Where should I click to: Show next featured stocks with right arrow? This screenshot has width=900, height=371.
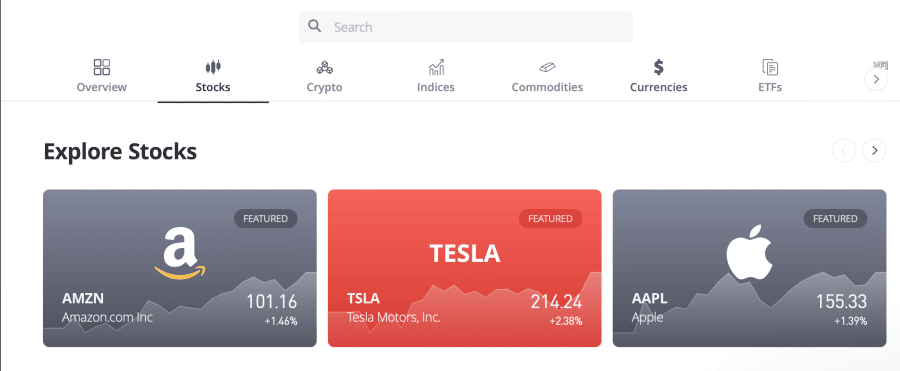[x=875, y=150]
